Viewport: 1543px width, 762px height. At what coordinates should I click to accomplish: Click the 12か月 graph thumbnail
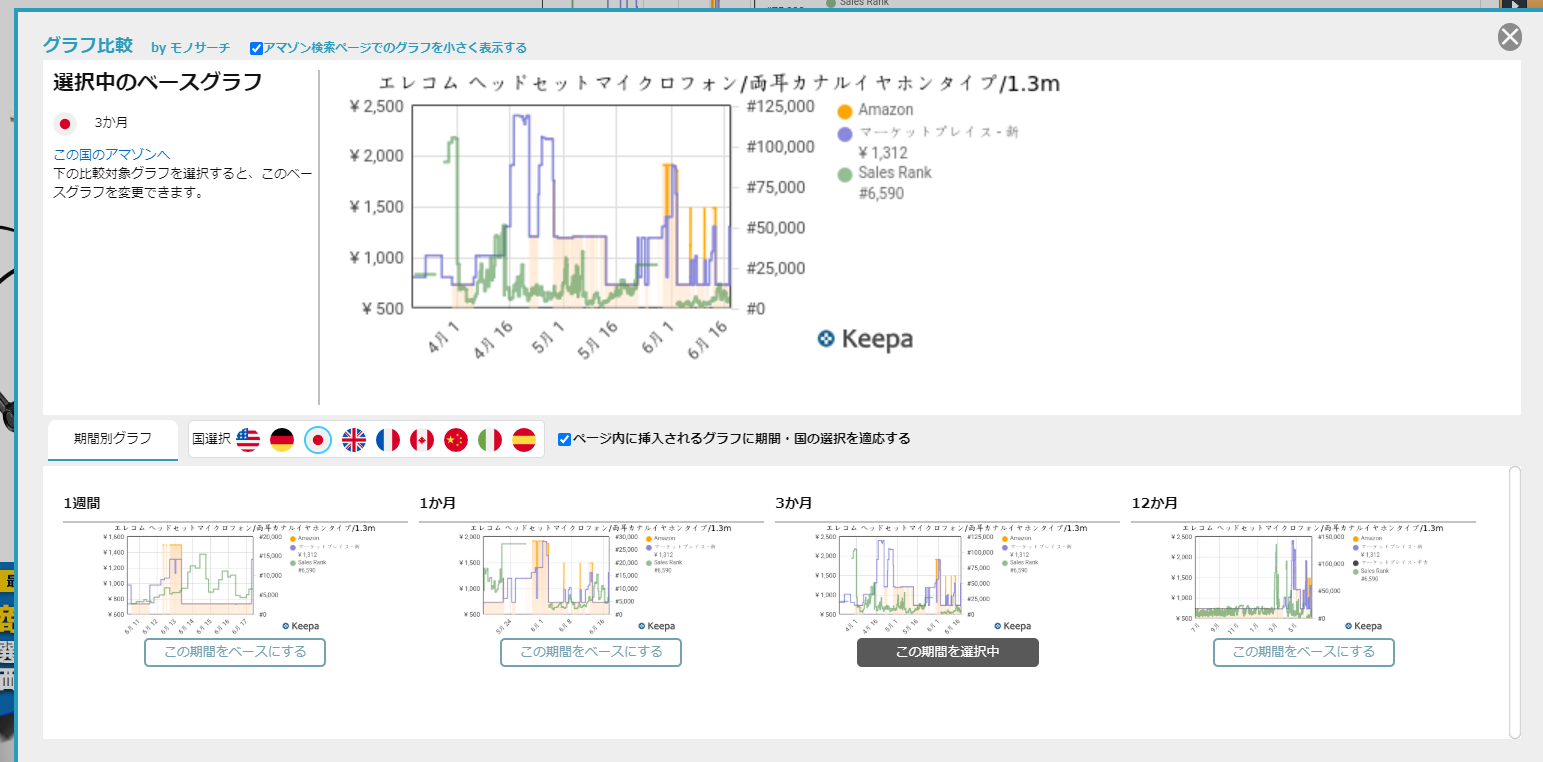pyautogui.click(x=1304, y=577)
